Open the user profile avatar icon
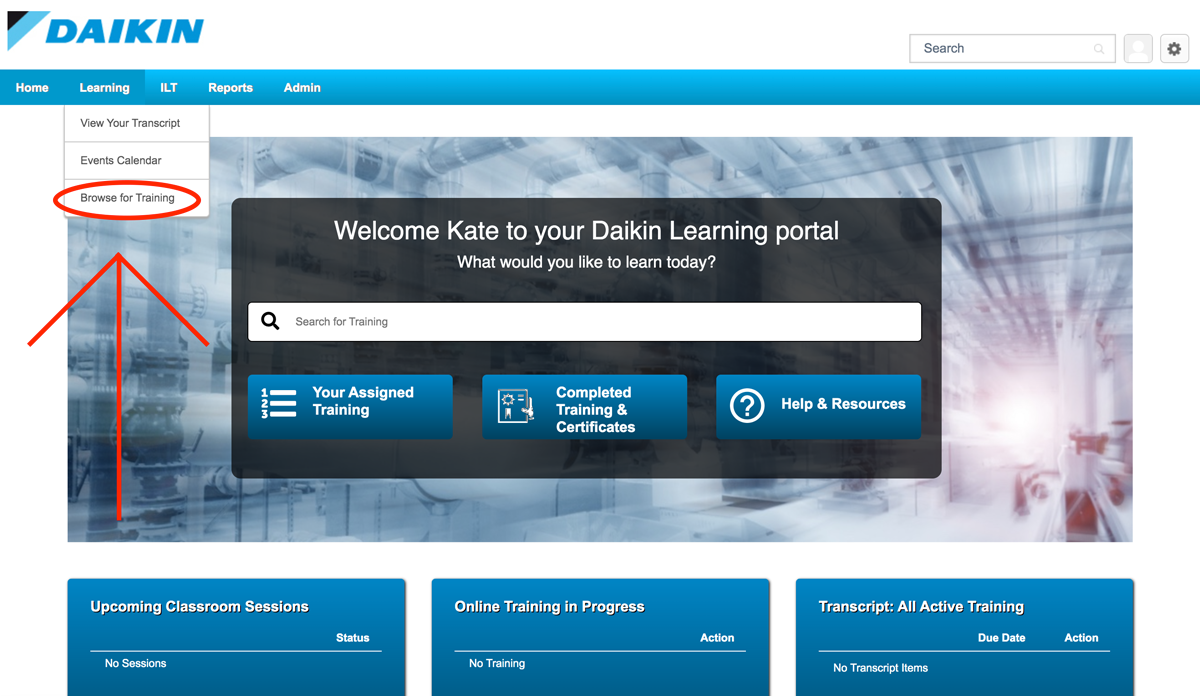 1138,48
